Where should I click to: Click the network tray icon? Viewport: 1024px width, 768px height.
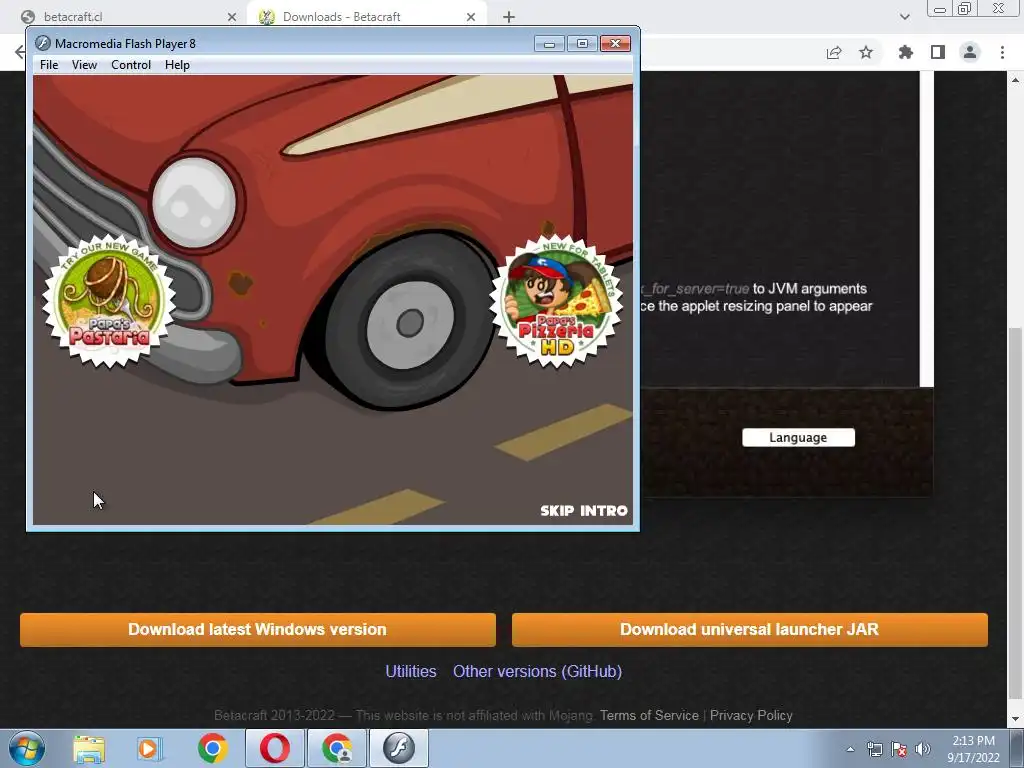874,749
